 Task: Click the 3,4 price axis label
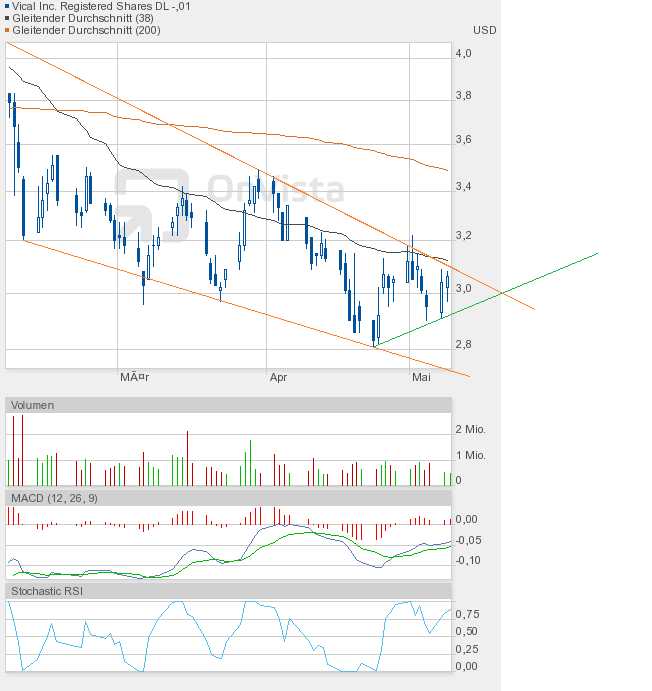(463, 186)
